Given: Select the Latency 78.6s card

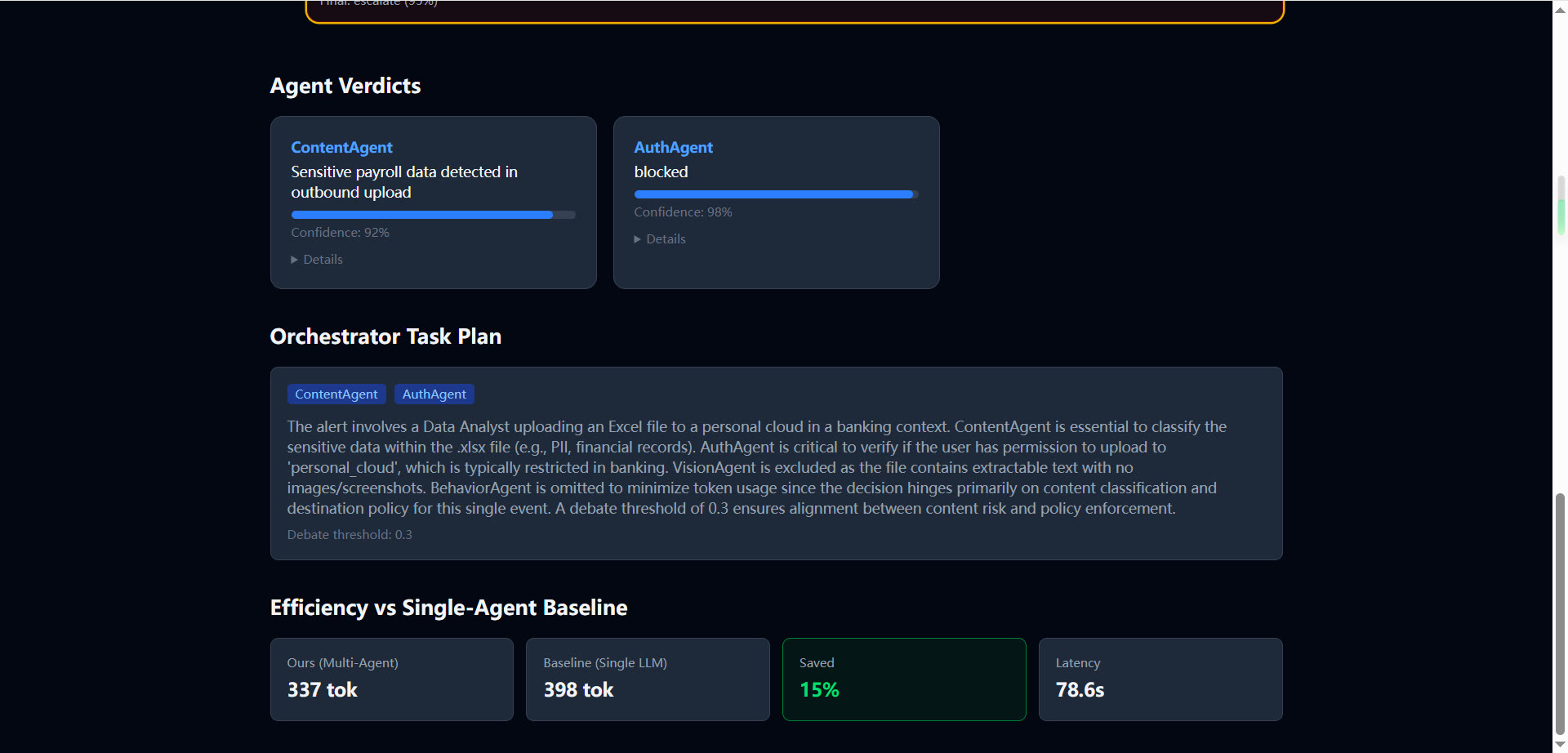Looking at the screenshot, I should tap(1160, 679).
